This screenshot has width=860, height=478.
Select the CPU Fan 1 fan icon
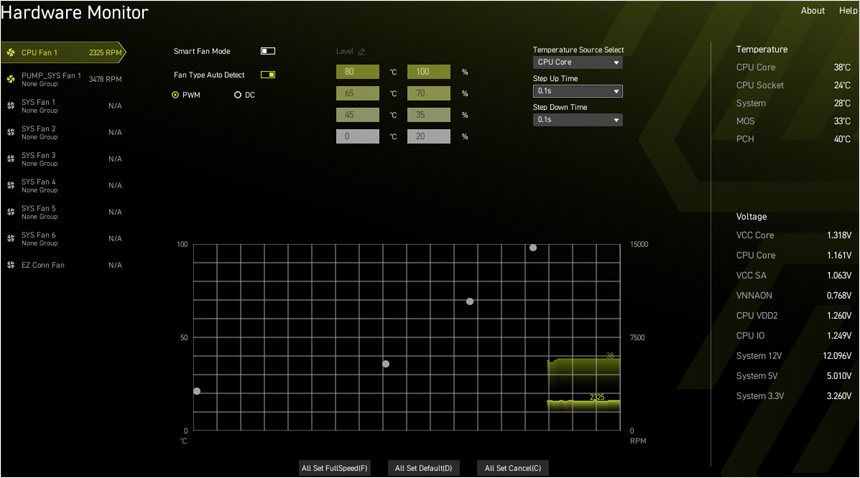click(x=11, y=52)
